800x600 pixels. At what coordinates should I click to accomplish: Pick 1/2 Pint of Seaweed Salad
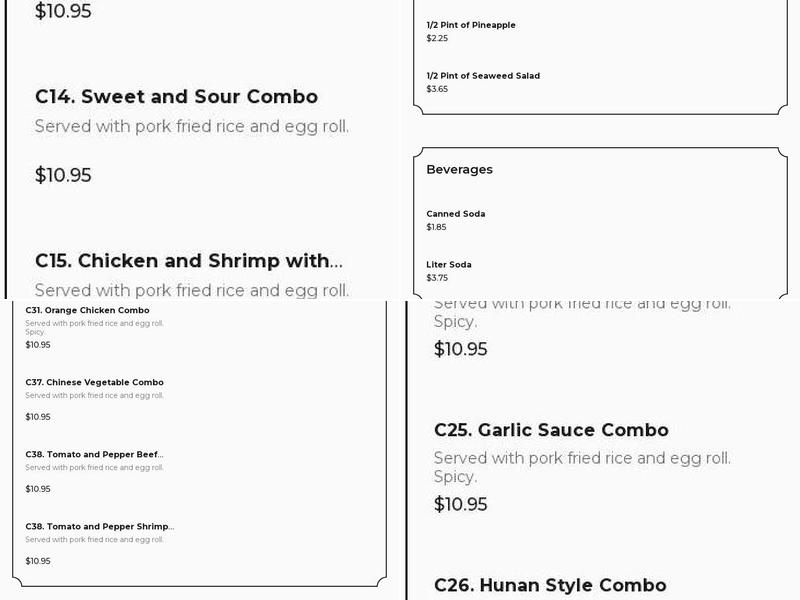483,76
